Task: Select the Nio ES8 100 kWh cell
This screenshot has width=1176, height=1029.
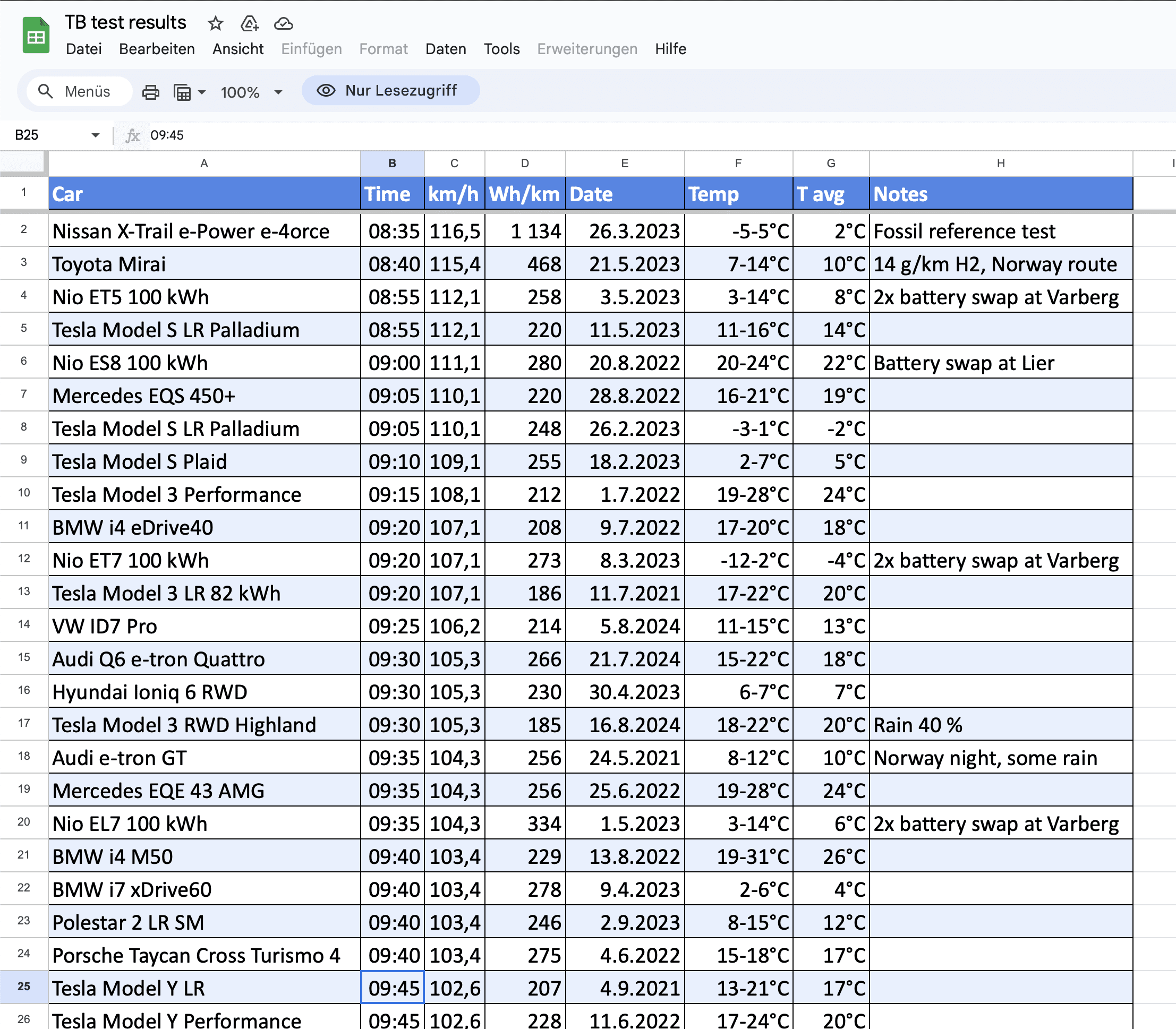Action: (x=204, y=362)
